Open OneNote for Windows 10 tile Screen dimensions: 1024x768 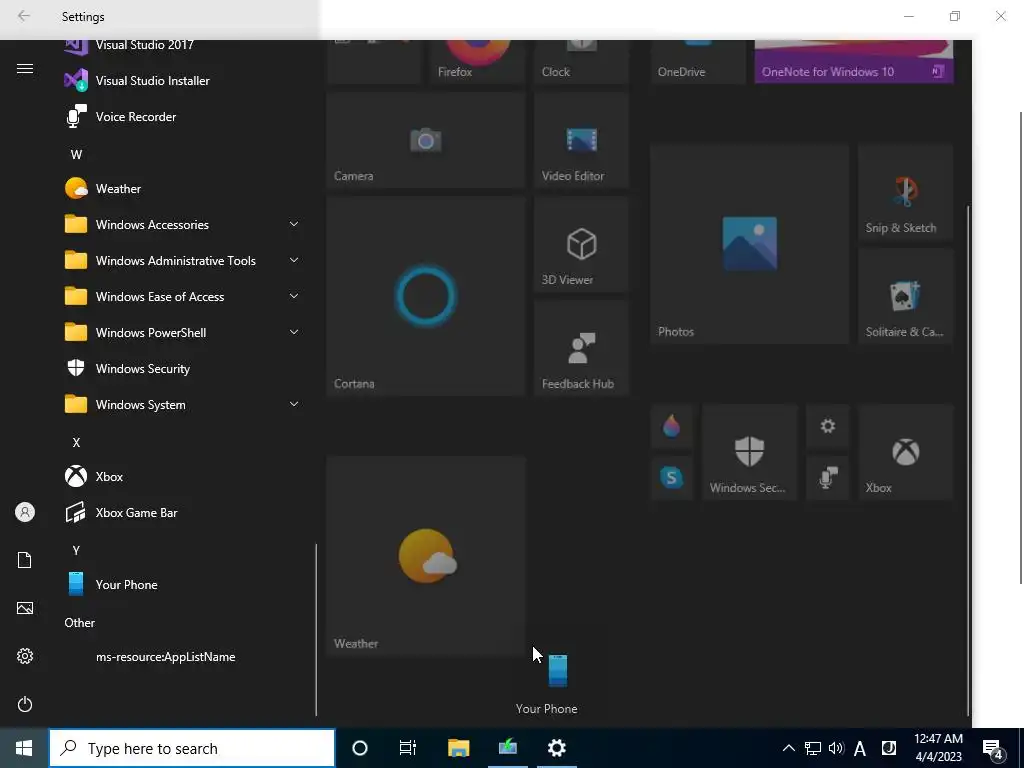click(854, 61)
